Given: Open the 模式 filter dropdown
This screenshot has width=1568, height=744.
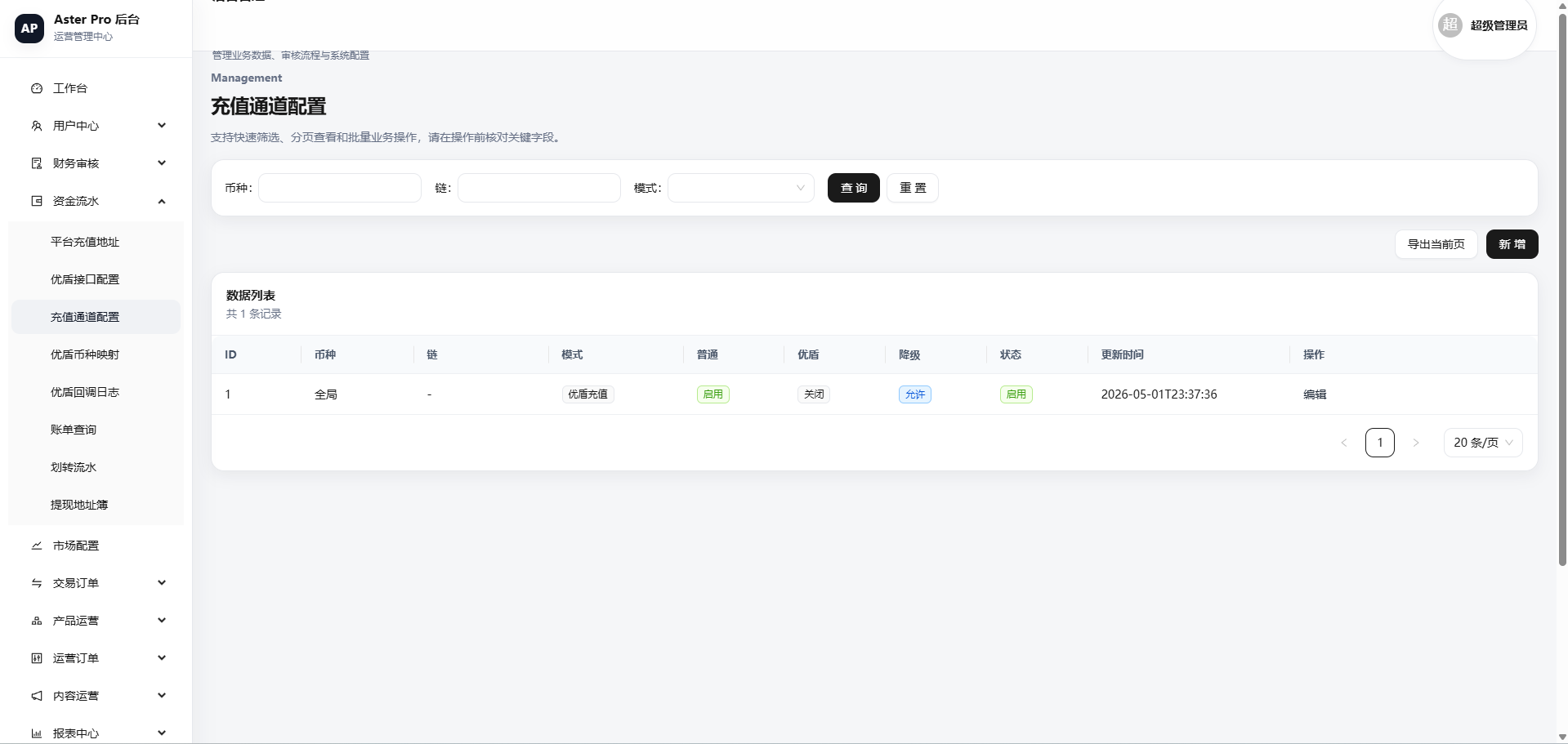Looking at the screenshot, I should [741, 188].
